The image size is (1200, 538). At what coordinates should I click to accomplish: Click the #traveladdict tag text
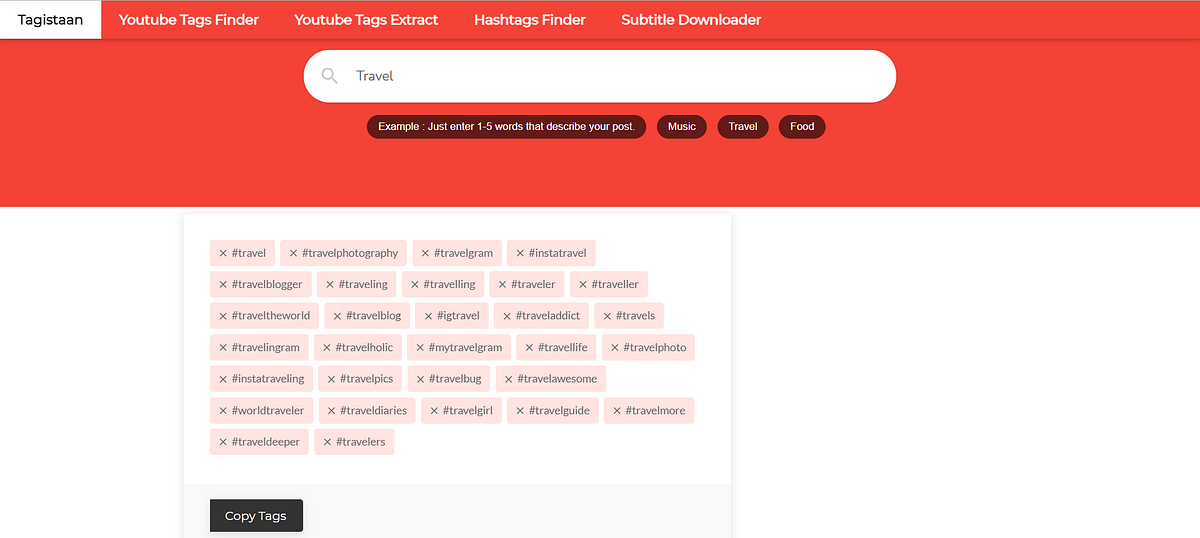[x=548, y=316]
